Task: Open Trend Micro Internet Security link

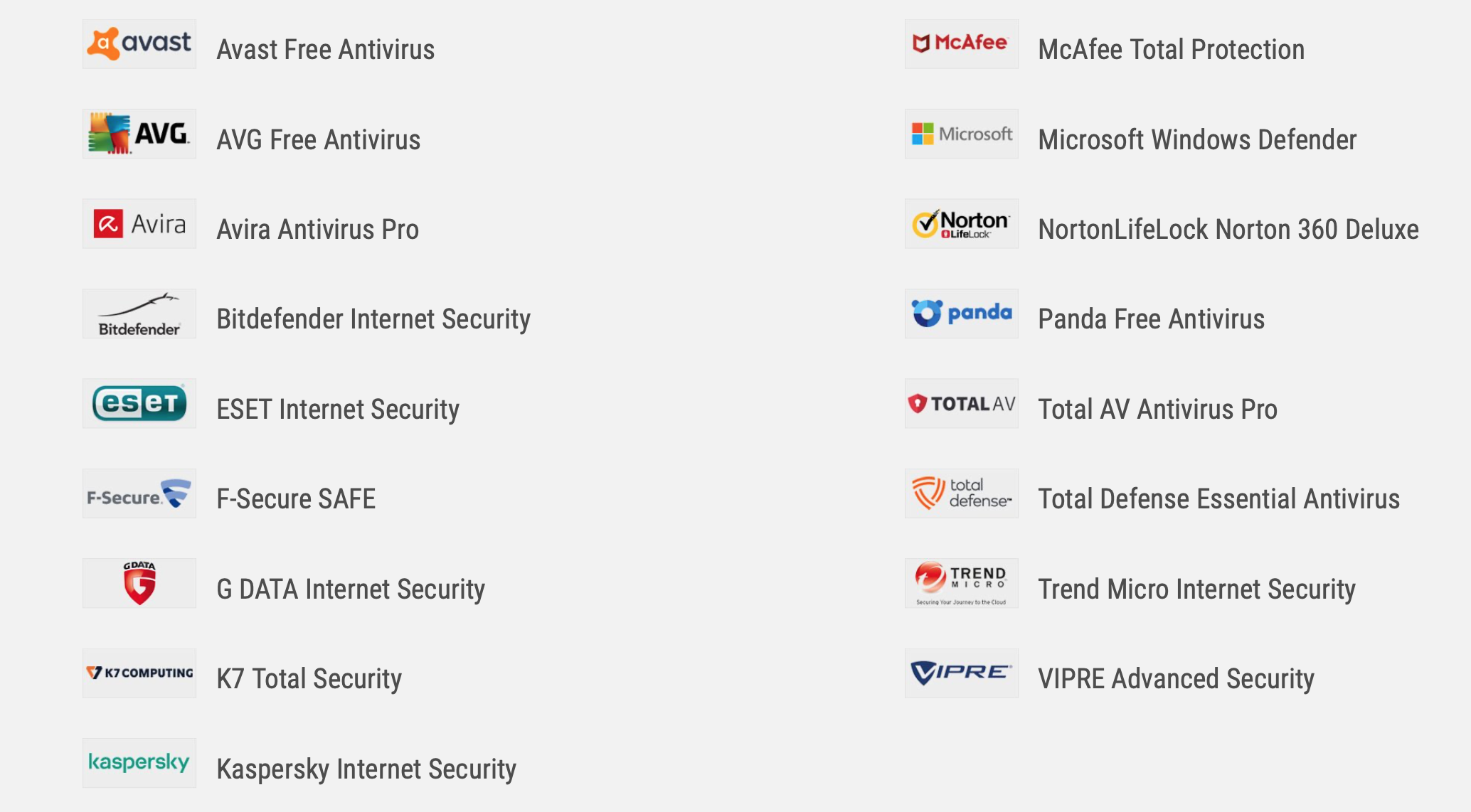Action: [x=1196, y=589]
